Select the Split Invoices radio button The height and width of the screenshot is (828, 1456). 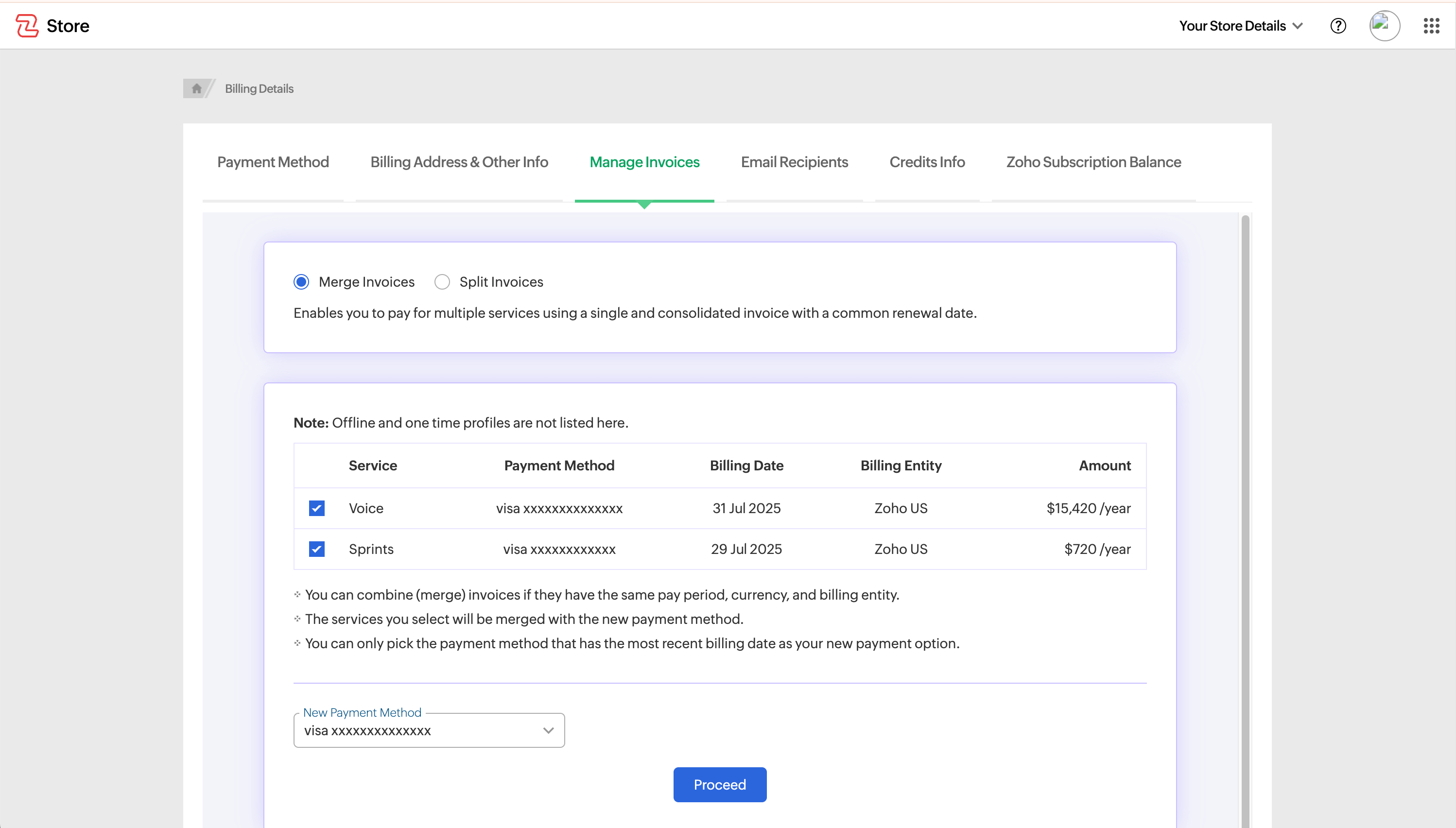(442, 282)
